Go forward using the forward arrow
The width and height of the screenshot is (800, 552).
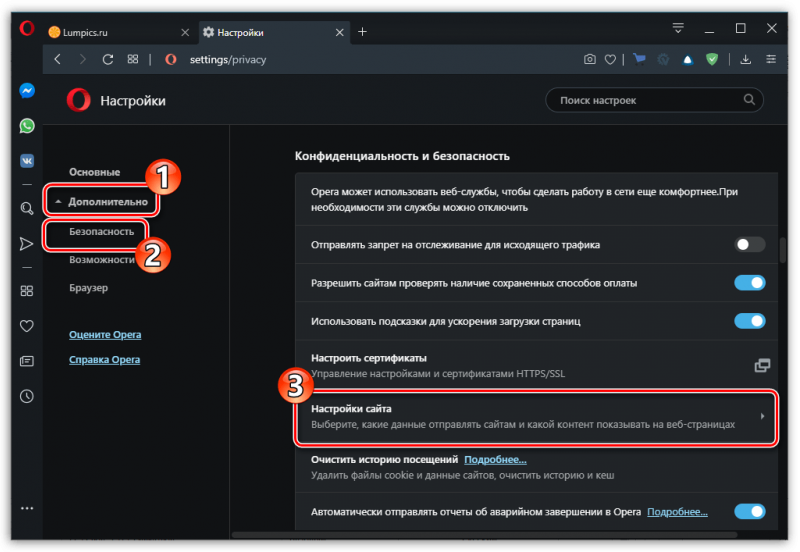82,60
